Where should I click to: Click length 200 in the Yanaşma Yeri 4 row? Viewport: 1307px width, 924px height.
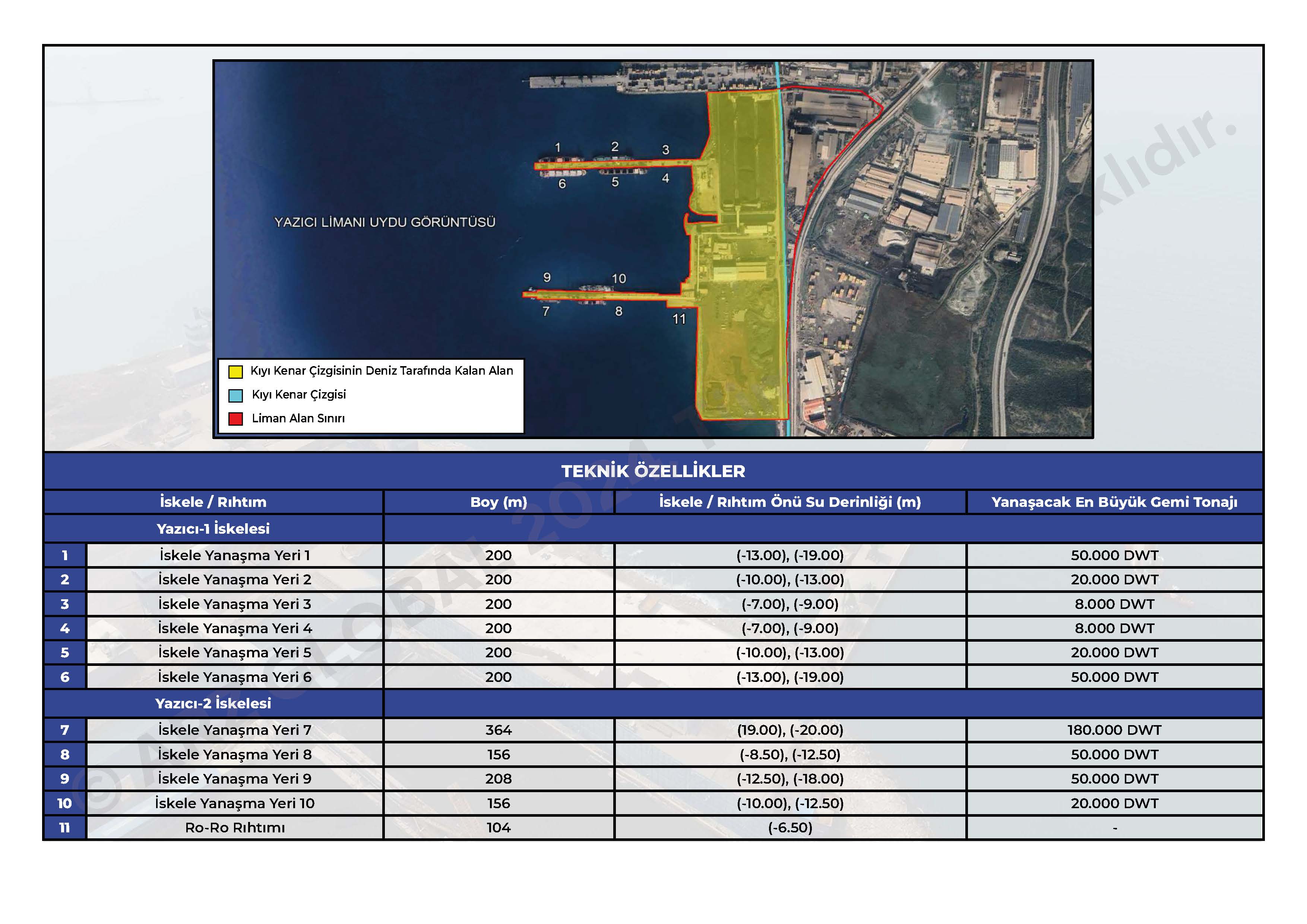tap(499, 629)
